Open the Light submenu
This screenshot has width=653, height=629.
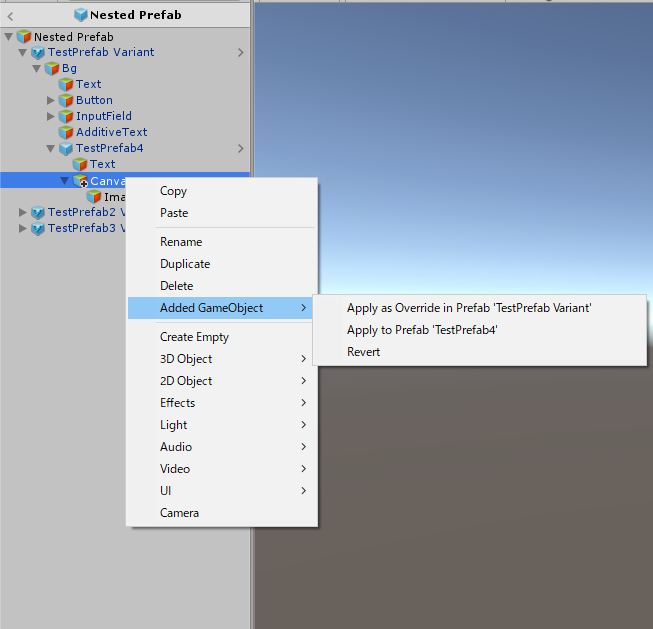[222, 425]
